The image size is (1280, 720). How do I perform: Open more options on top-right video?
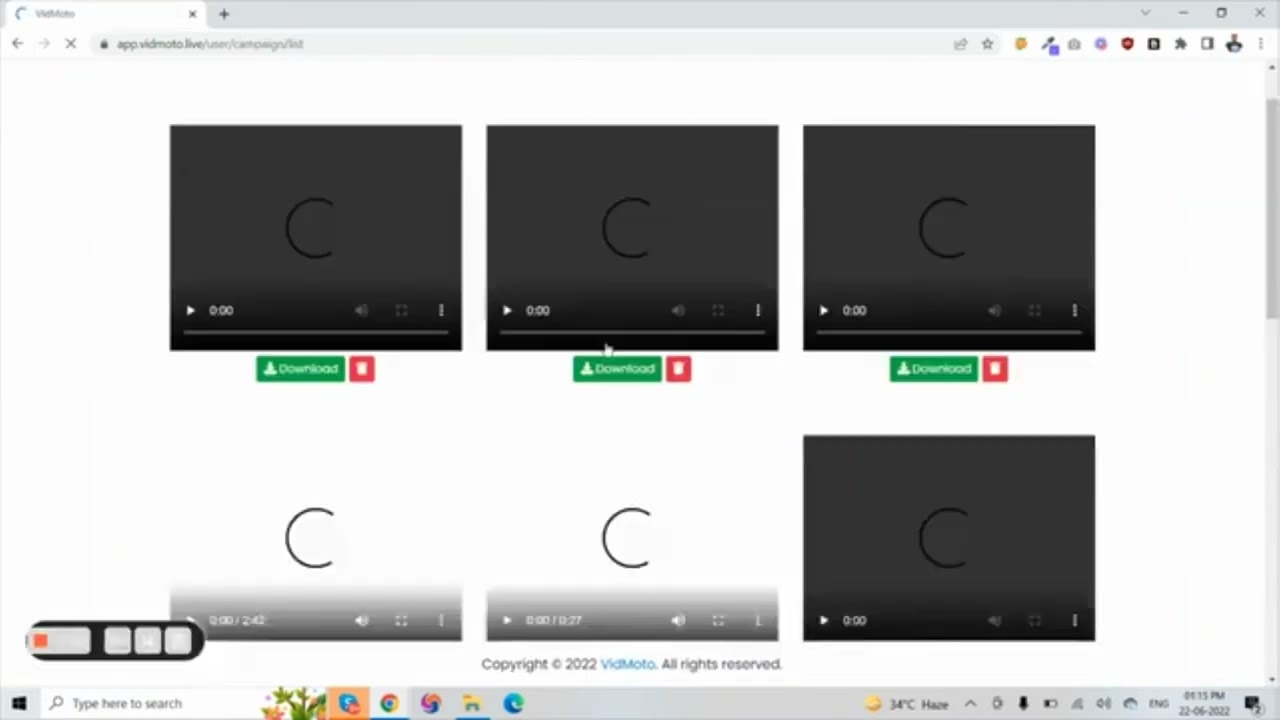pyautogui.click(x=1074, y=310)
